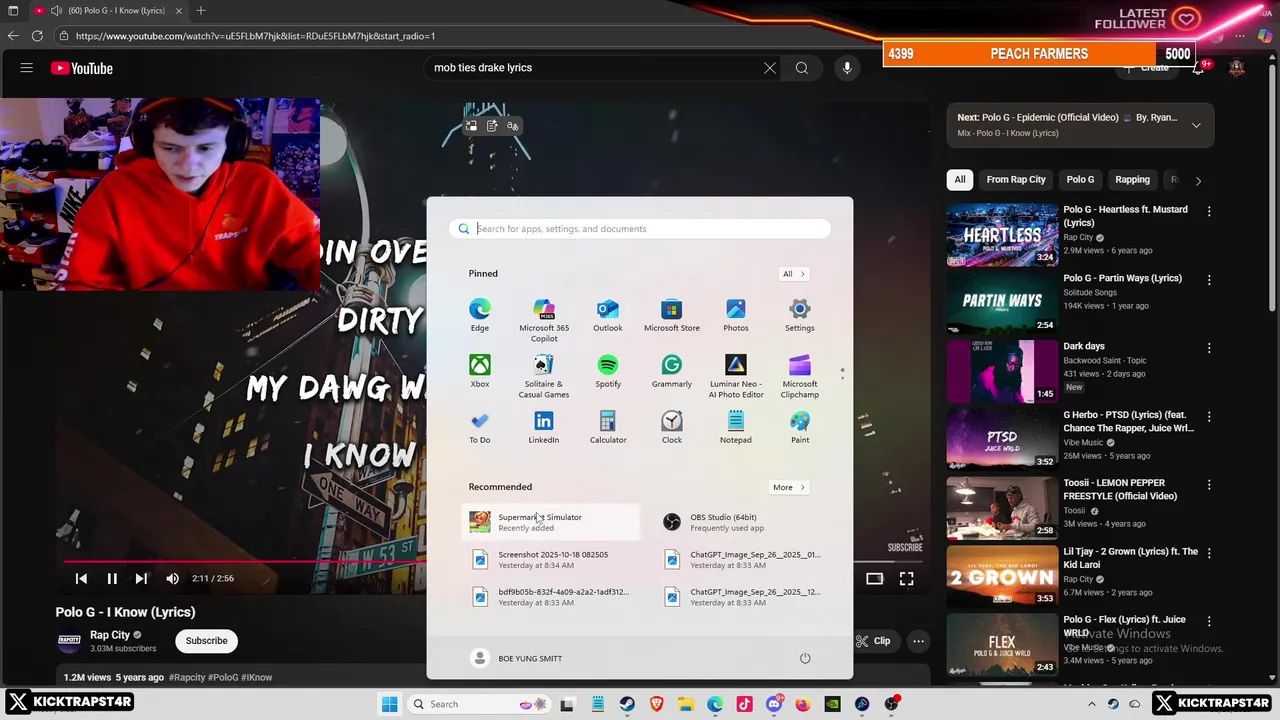Open the Paint app

(x=800, y=427)
